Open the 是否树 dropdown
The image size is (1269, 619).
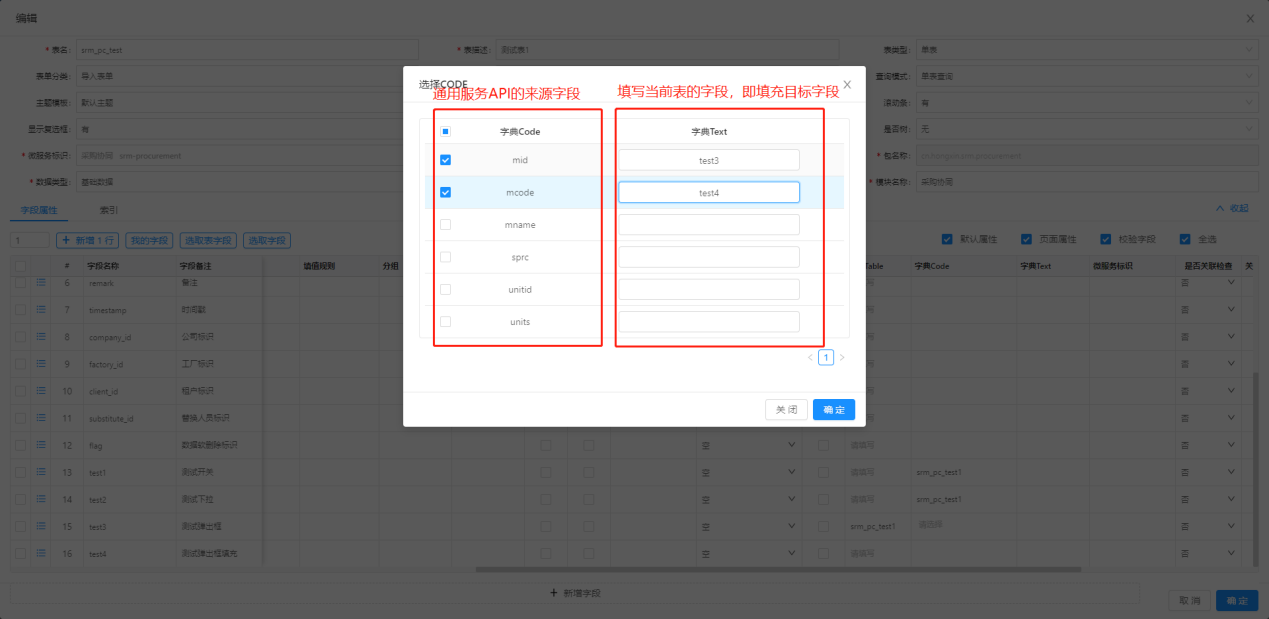point(1087,129)
